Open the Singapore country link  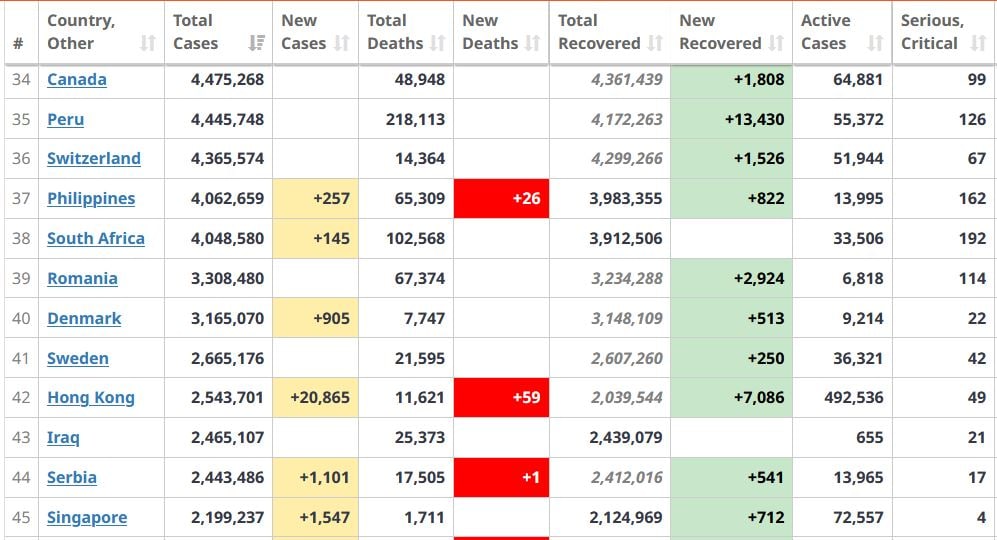tap(87, 518)
